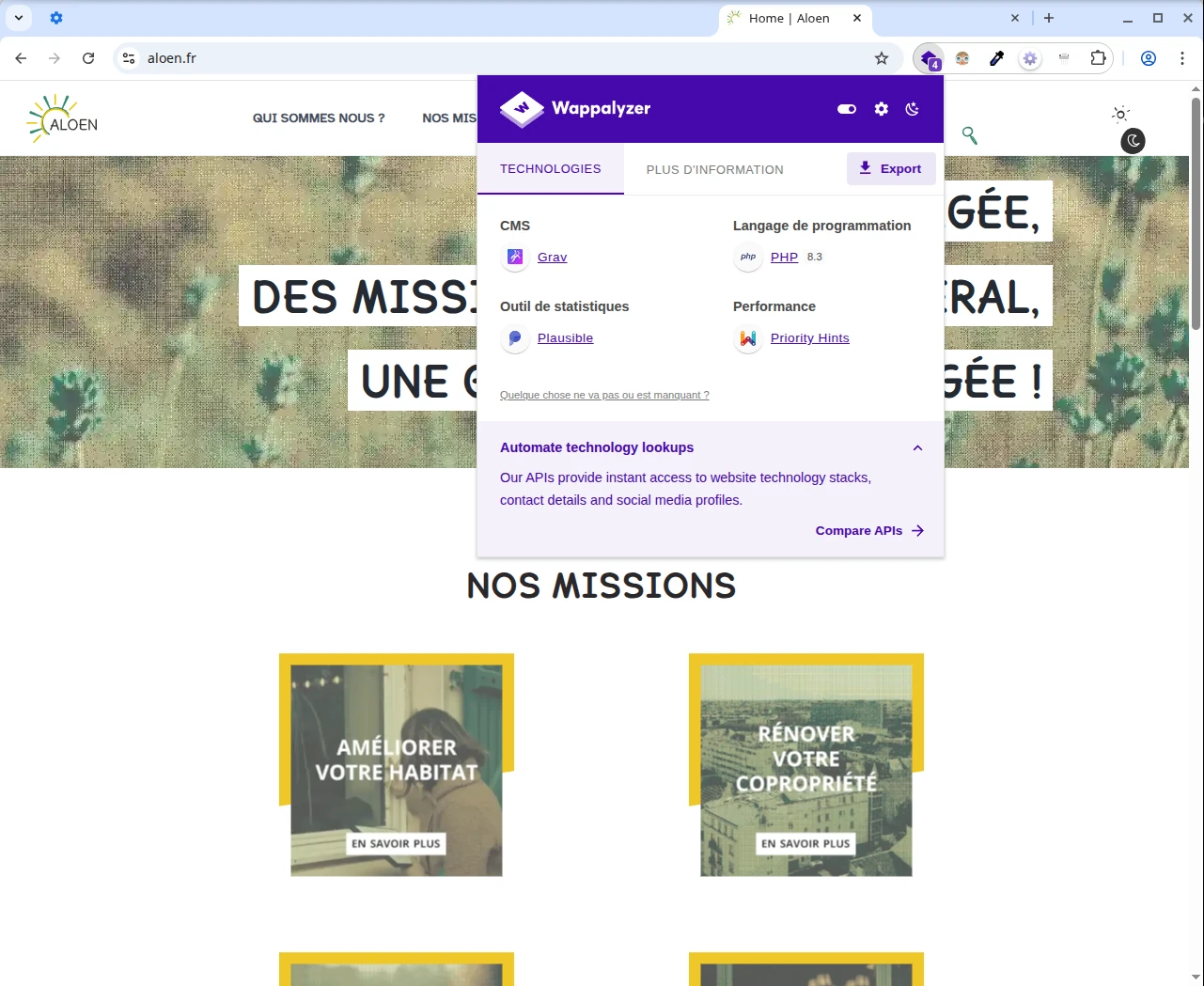Viewport: 1204px width, 986px height.
Task: Click the Plausible logo icon
Action: (x=515, y=337)
